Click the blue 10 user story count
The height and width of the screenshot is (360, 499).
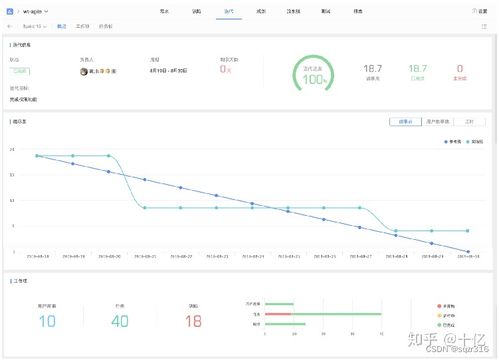(47, 321)
